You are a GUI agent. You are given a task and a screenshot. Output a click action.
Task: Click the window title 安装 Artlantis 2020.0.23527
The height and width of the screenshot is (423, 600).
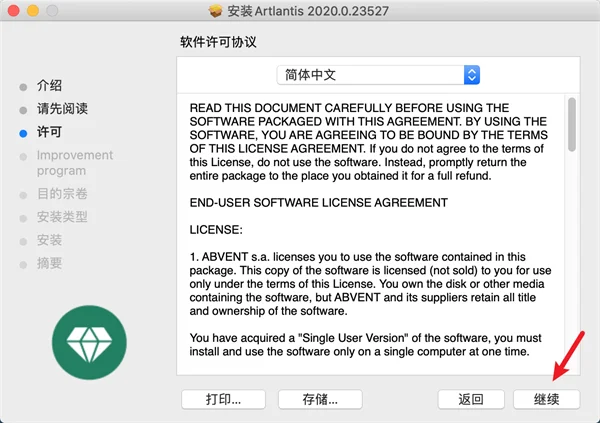(308, 11)
